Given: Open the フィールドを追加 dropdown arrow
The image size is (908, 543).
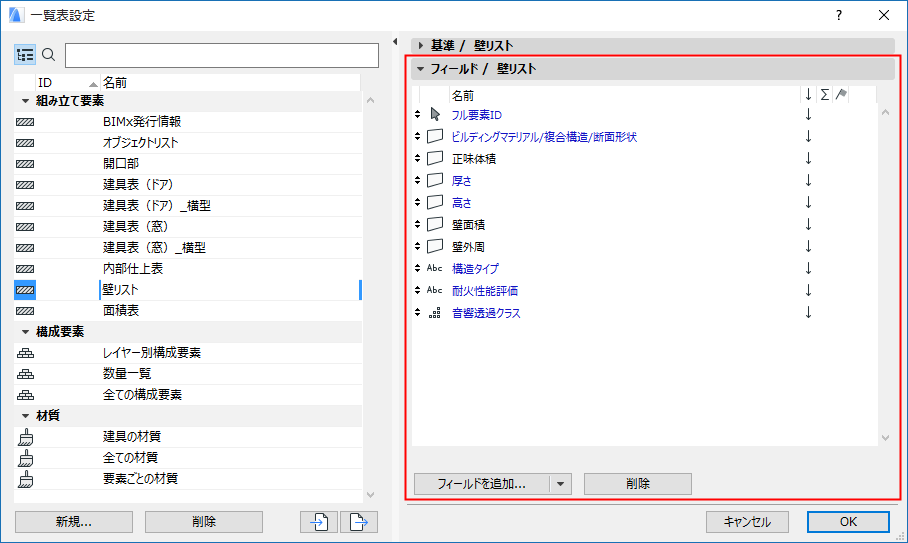Looking at the screenshot, I should click(561, 484).
